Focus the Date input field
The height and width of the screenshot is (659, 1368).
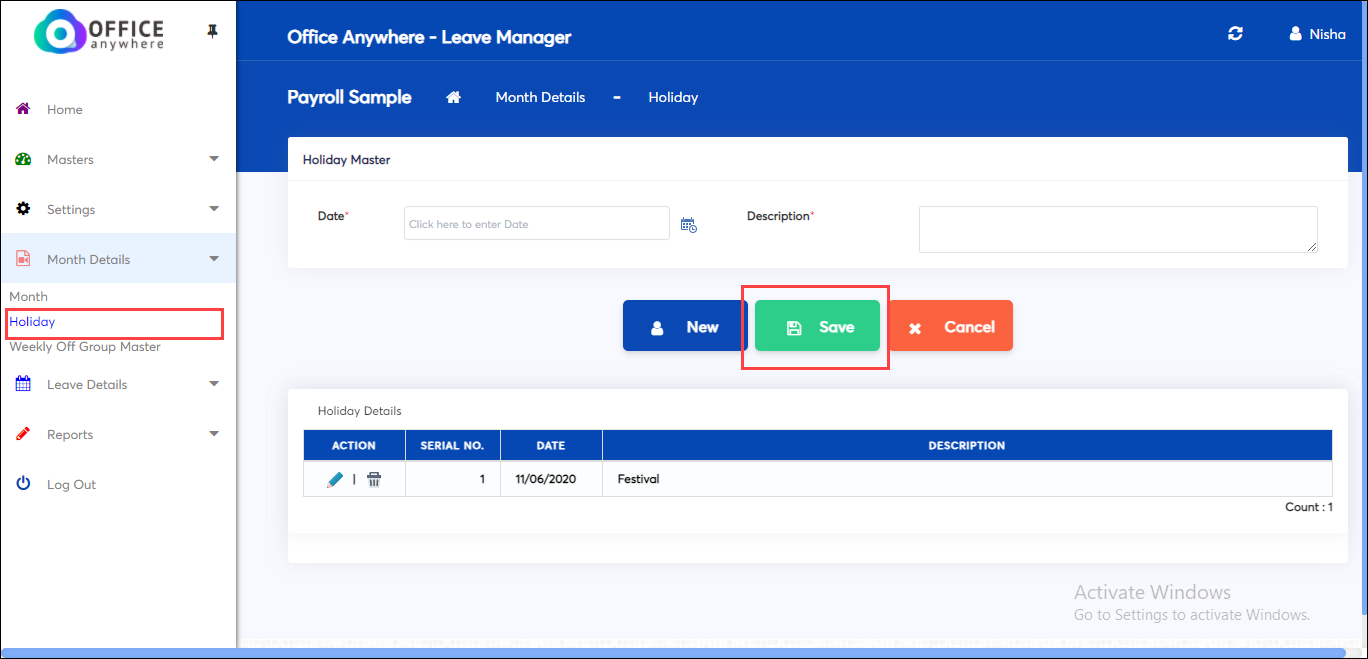[537, 223]
